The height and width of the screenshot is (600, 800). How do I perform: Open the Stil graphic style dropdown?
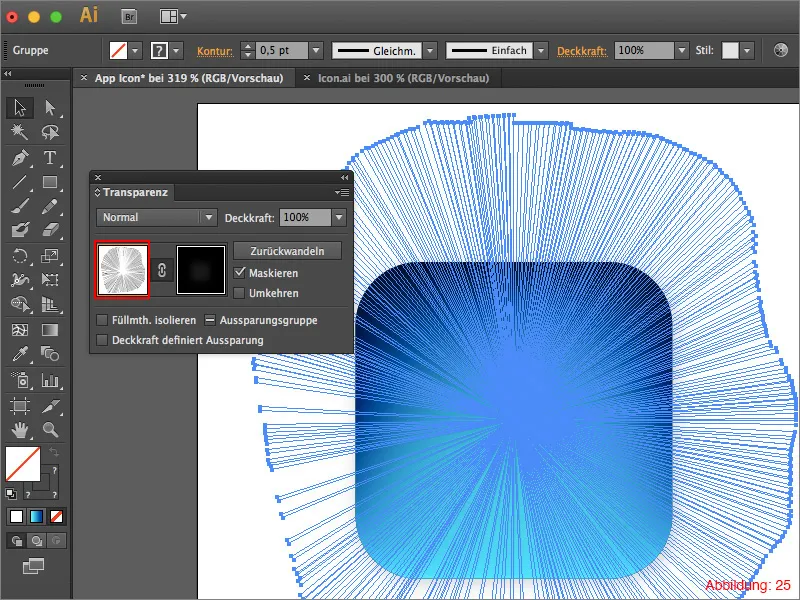coord(747,51)
